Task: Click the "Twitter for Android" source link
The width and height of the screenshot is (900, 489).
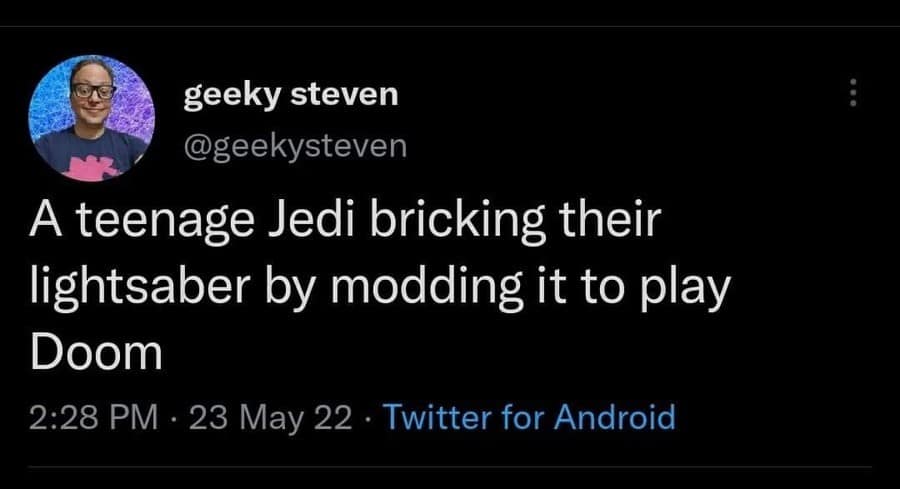Action: [528, 416]
